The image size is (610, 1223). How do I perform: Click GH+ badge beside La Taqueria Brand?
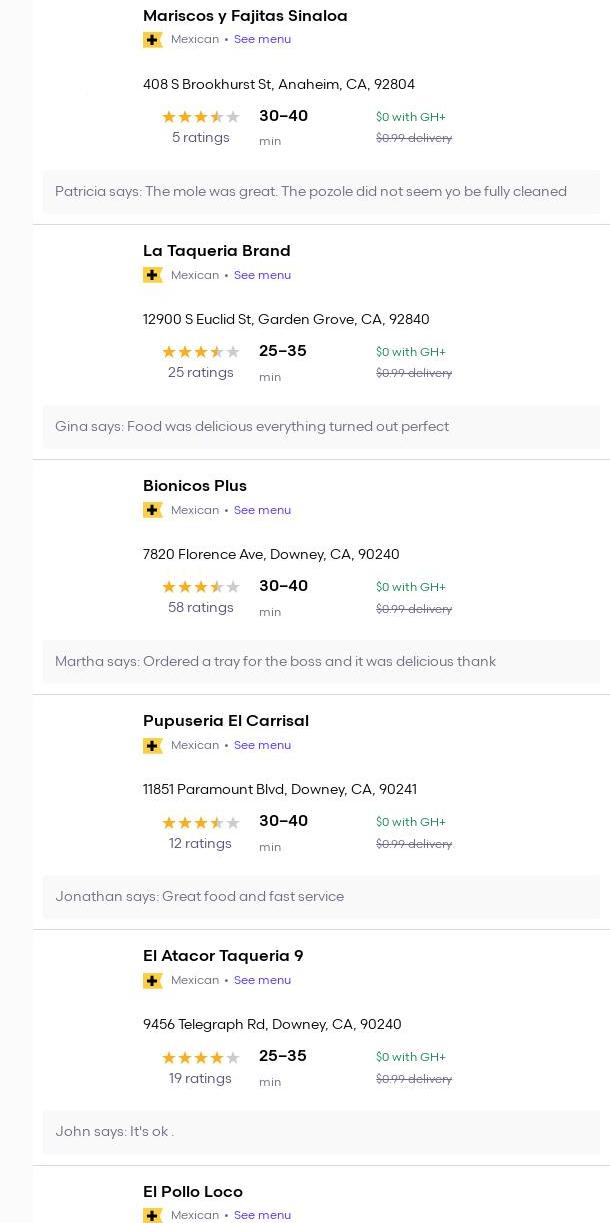pyautogui.click(x=153, y=275)
